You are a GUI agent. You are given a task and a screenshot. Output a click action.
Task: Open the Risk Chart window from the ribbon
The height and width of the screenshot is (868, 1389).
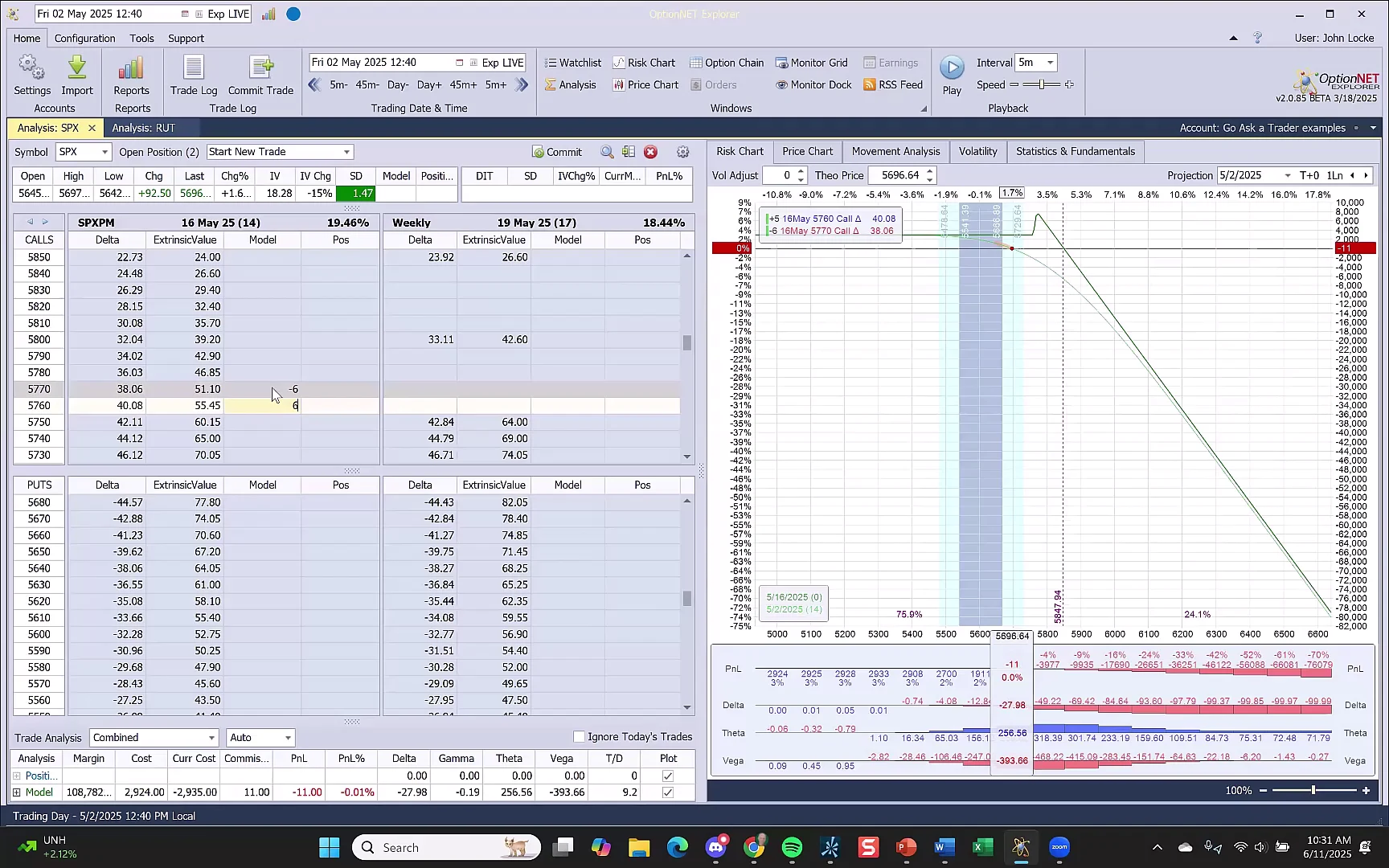coord(644,63)
